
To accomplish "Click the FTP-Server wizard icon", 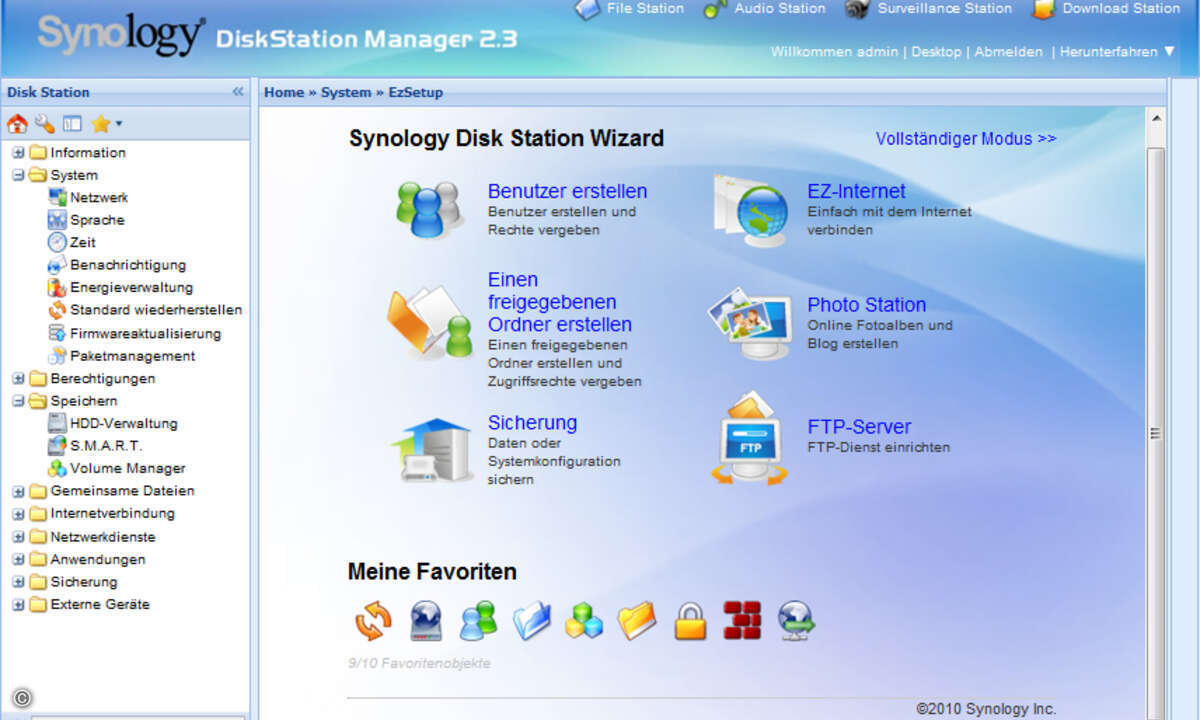I will [x=749, y=440].
